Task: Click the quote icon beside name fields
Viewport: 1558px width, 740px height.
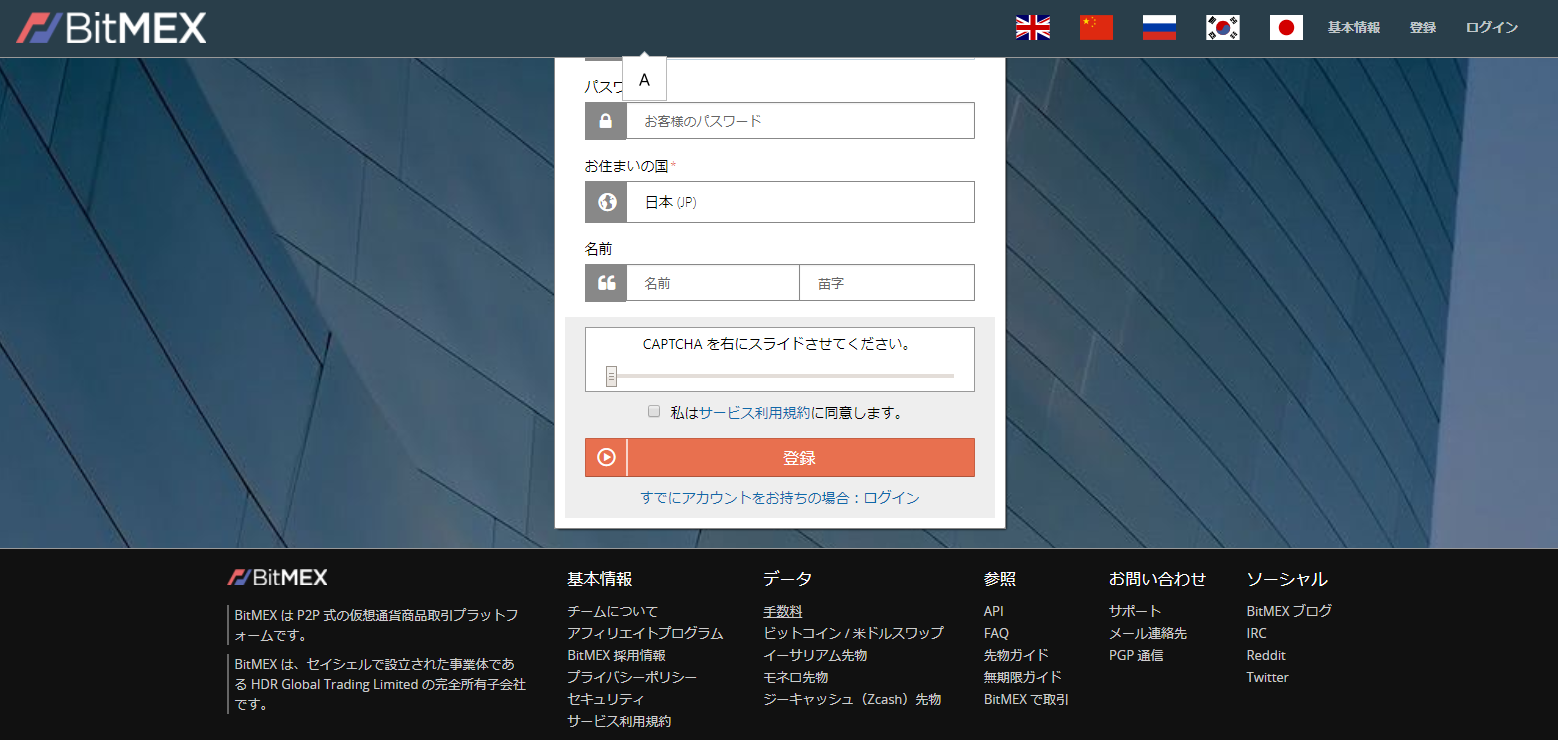Action: click(606, 283)
